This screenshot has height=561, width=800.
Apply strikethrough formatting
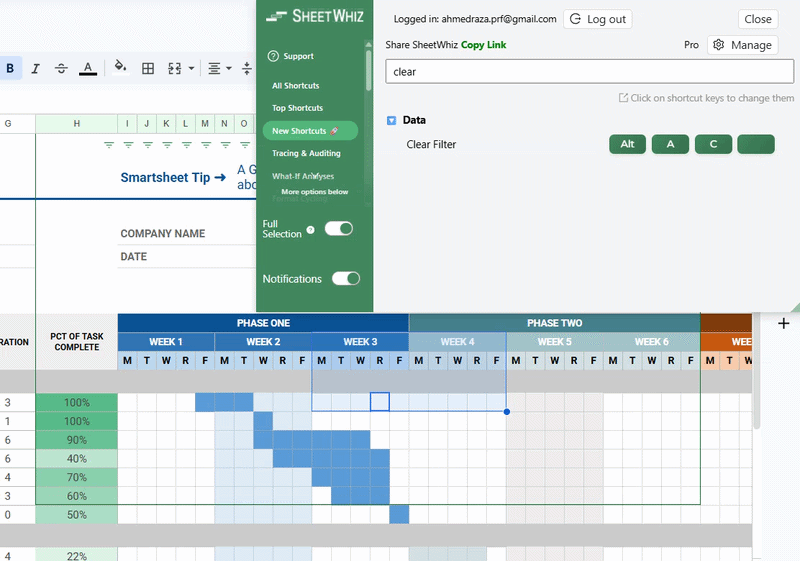point(61,68)
